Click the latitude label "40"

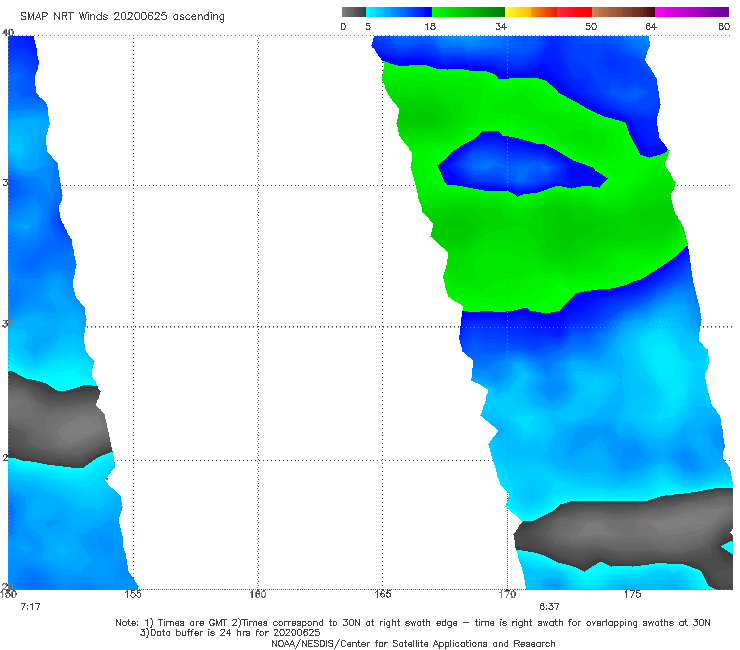click(8, 33)
